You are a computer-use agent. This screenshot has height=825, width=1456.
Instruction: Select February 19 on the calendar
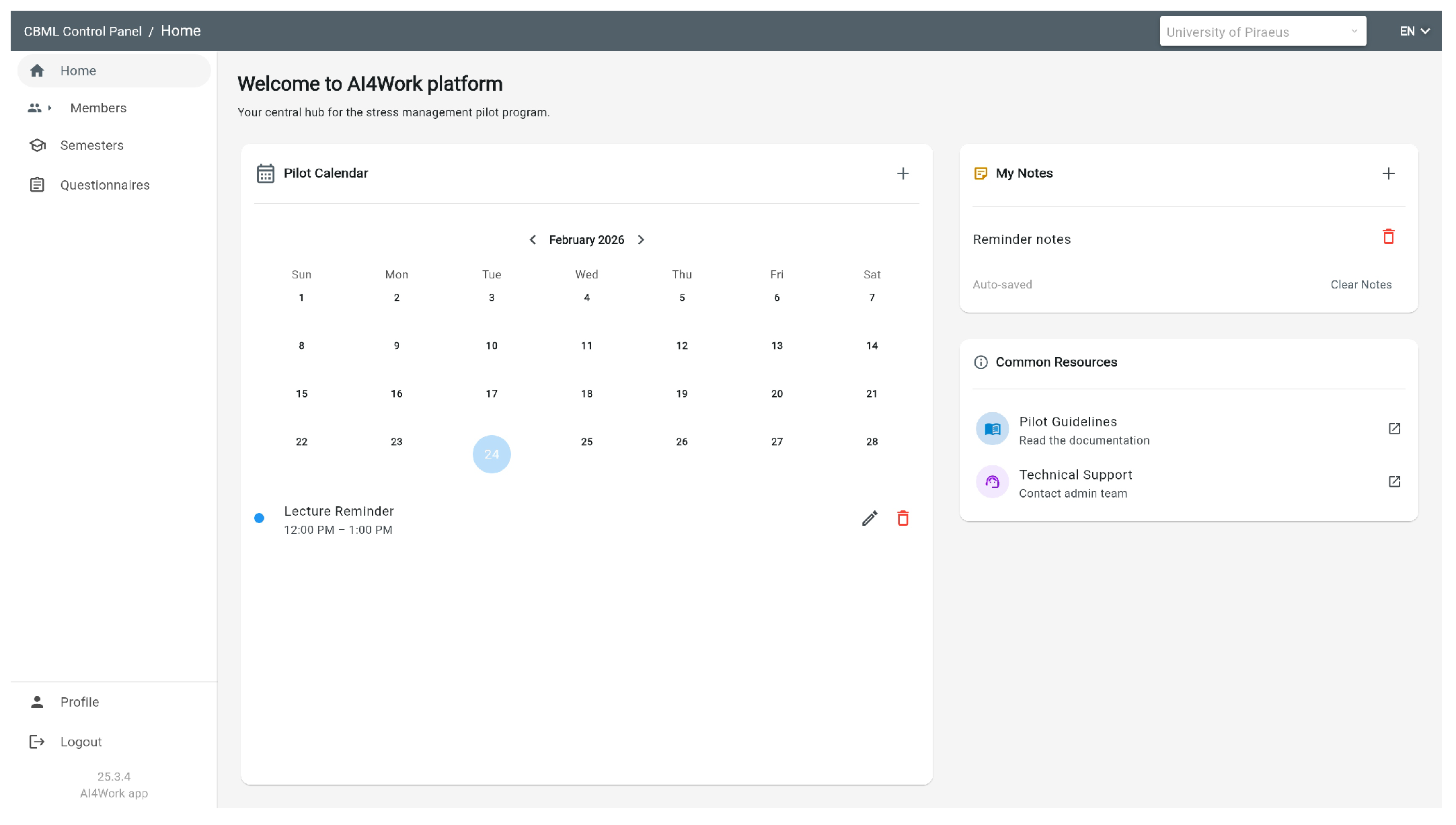pos(682,394)
